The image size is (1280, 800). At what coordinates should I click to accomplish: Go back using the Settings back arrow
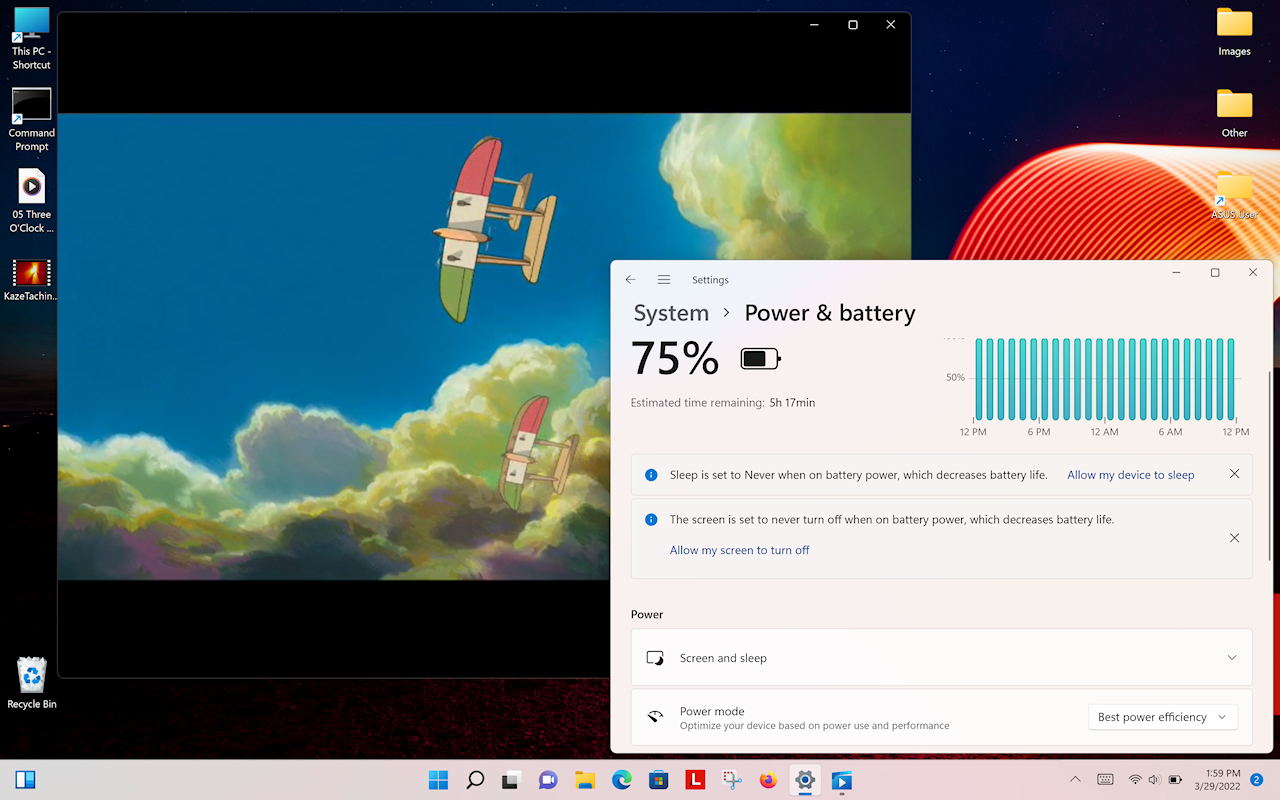pyautogui.click(x=630, y=280)
